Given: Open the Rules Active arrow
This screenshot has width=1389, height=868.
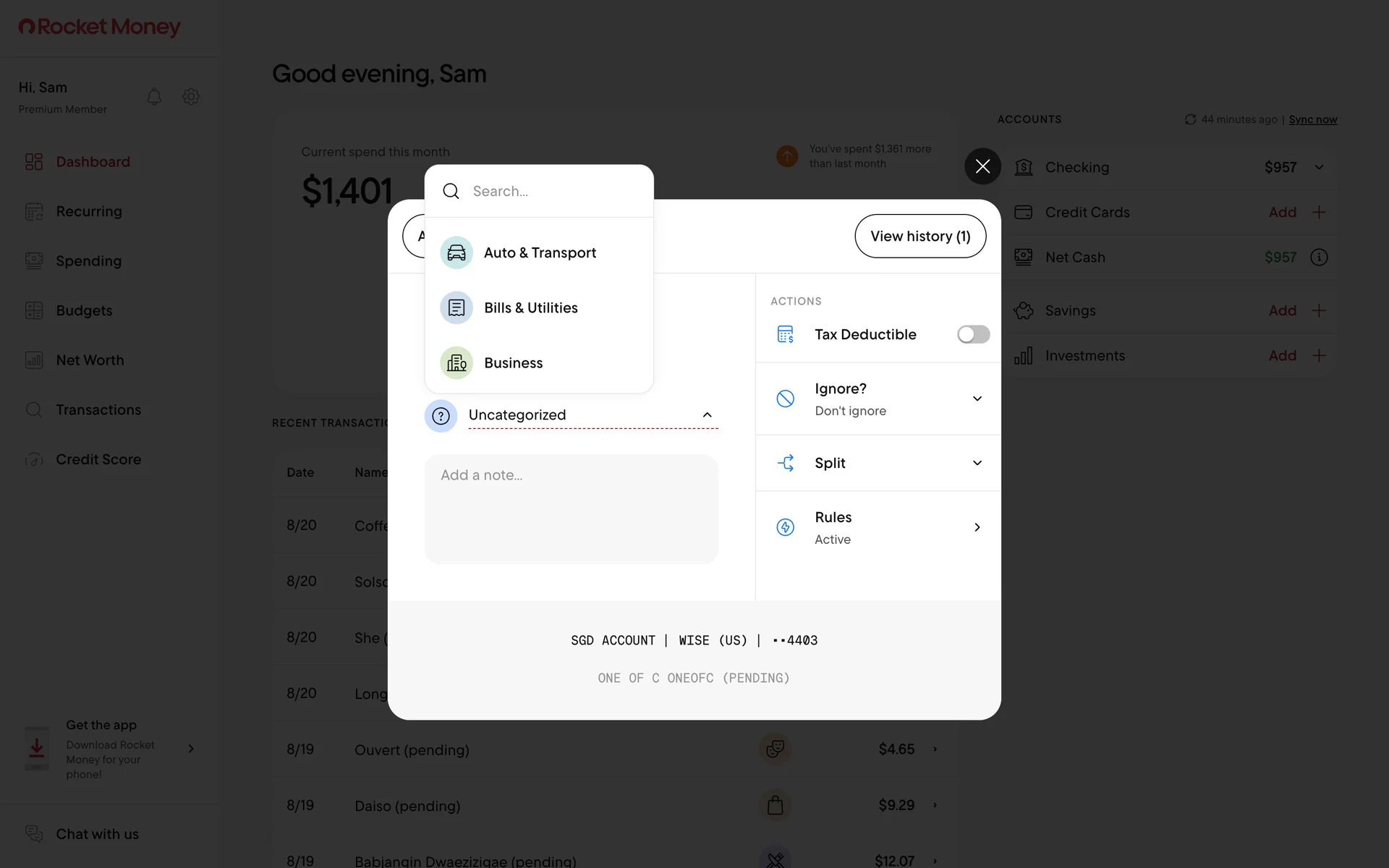Looking at the screenshot, I should pyautogui.click(x=977, y=527).
